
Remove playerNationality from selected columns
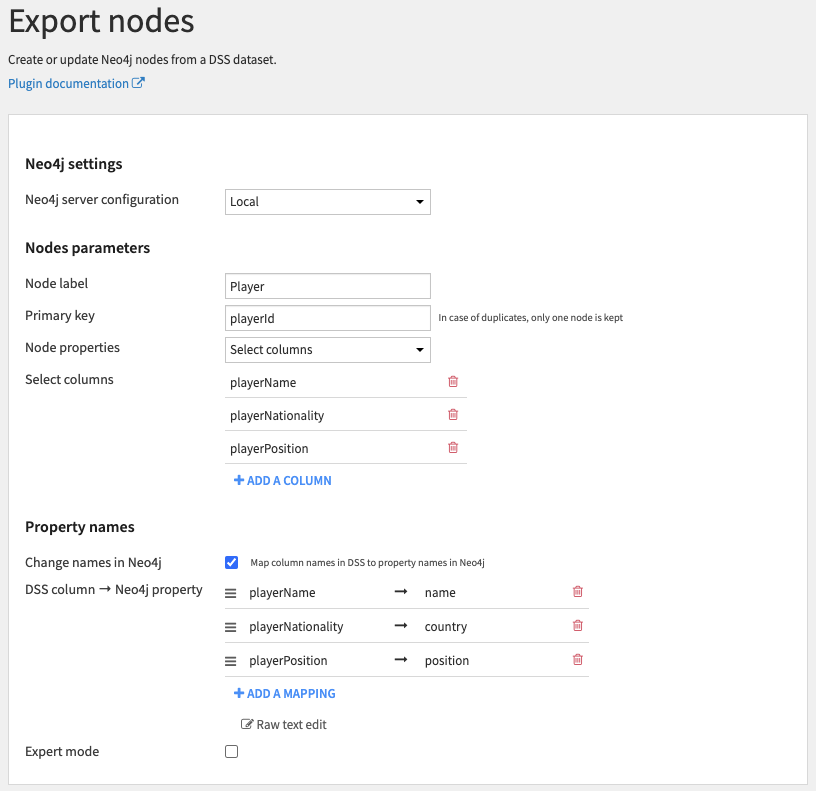click(453, 415)
